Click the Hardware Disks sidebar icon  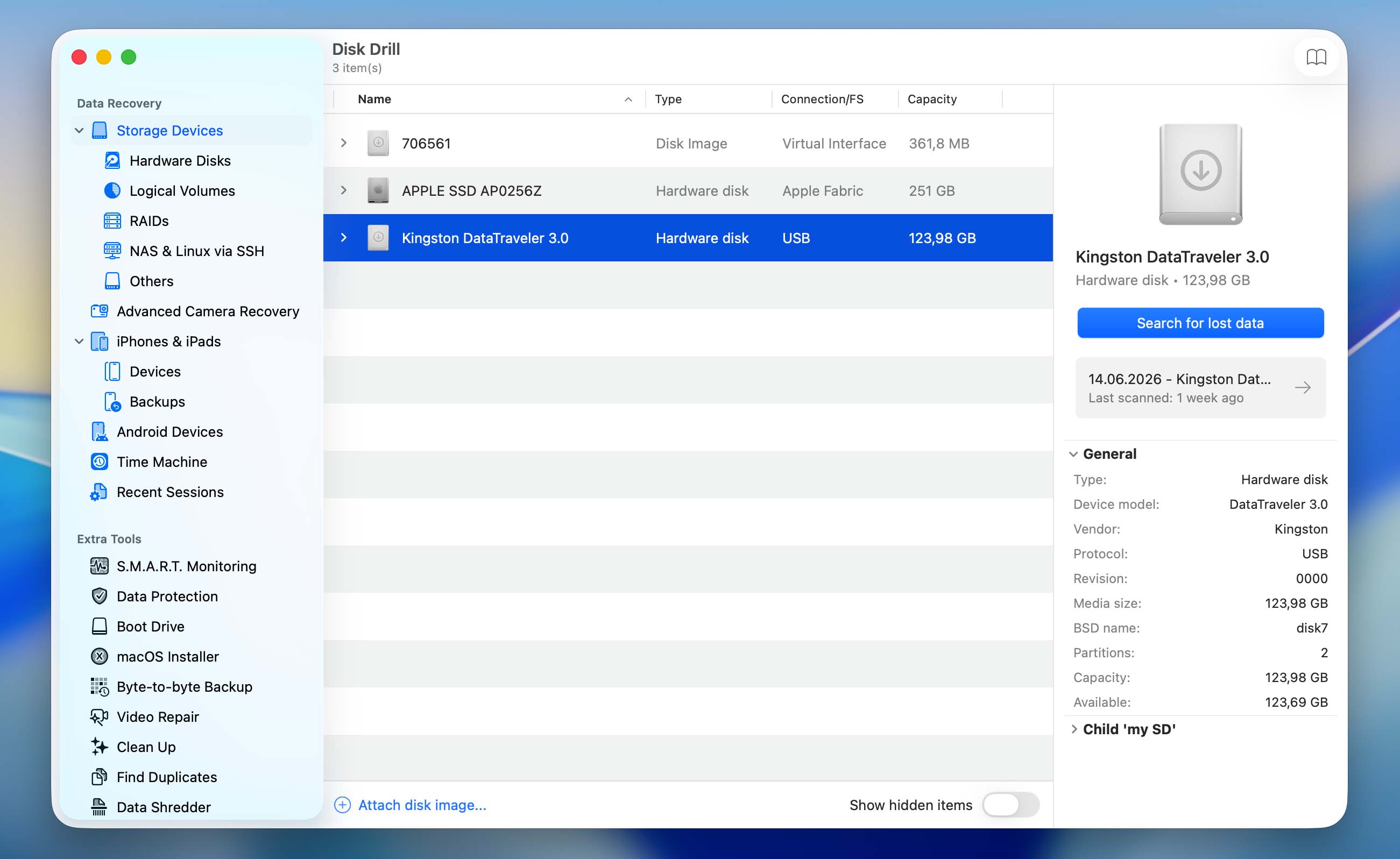click(x=112, y=161)
